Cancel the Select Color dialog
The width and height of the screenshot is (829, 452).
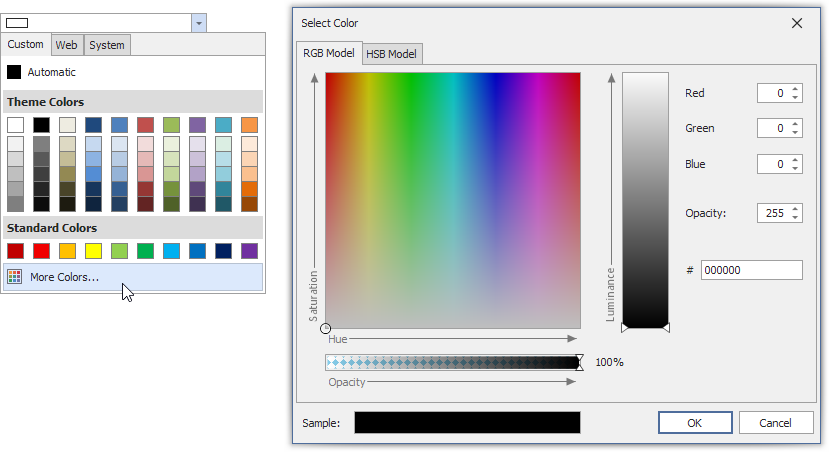point(776,423)
